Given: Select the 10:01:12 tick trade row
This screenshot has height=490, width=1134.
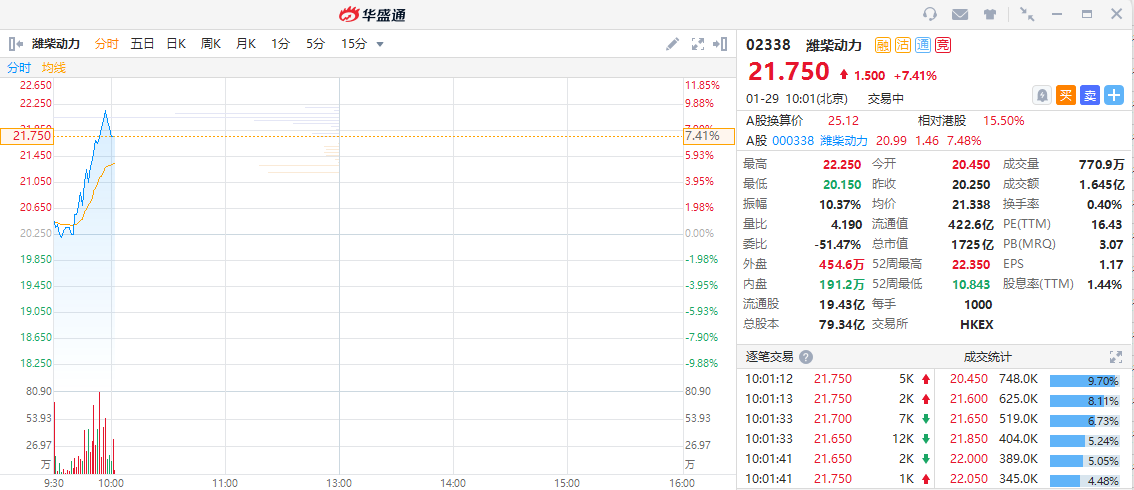Looking at the screenshot, I should click(837, 379).
